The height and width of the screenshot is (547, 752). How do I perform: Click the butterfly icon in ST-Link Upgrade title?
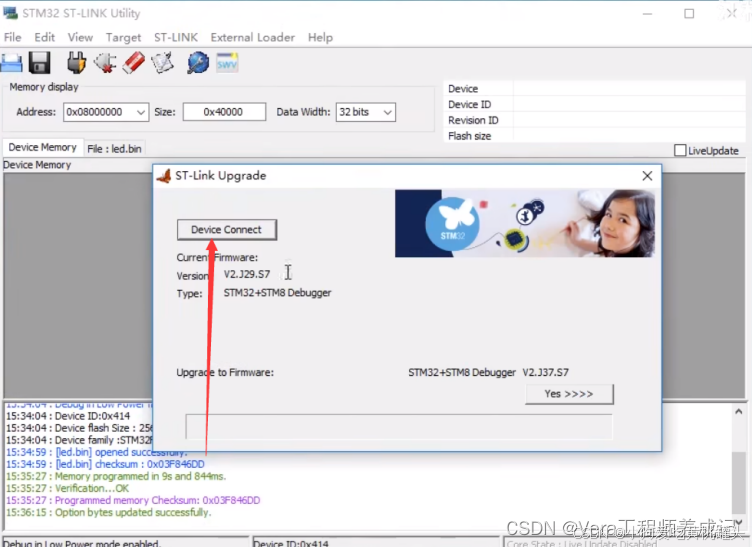pos(164,176)
